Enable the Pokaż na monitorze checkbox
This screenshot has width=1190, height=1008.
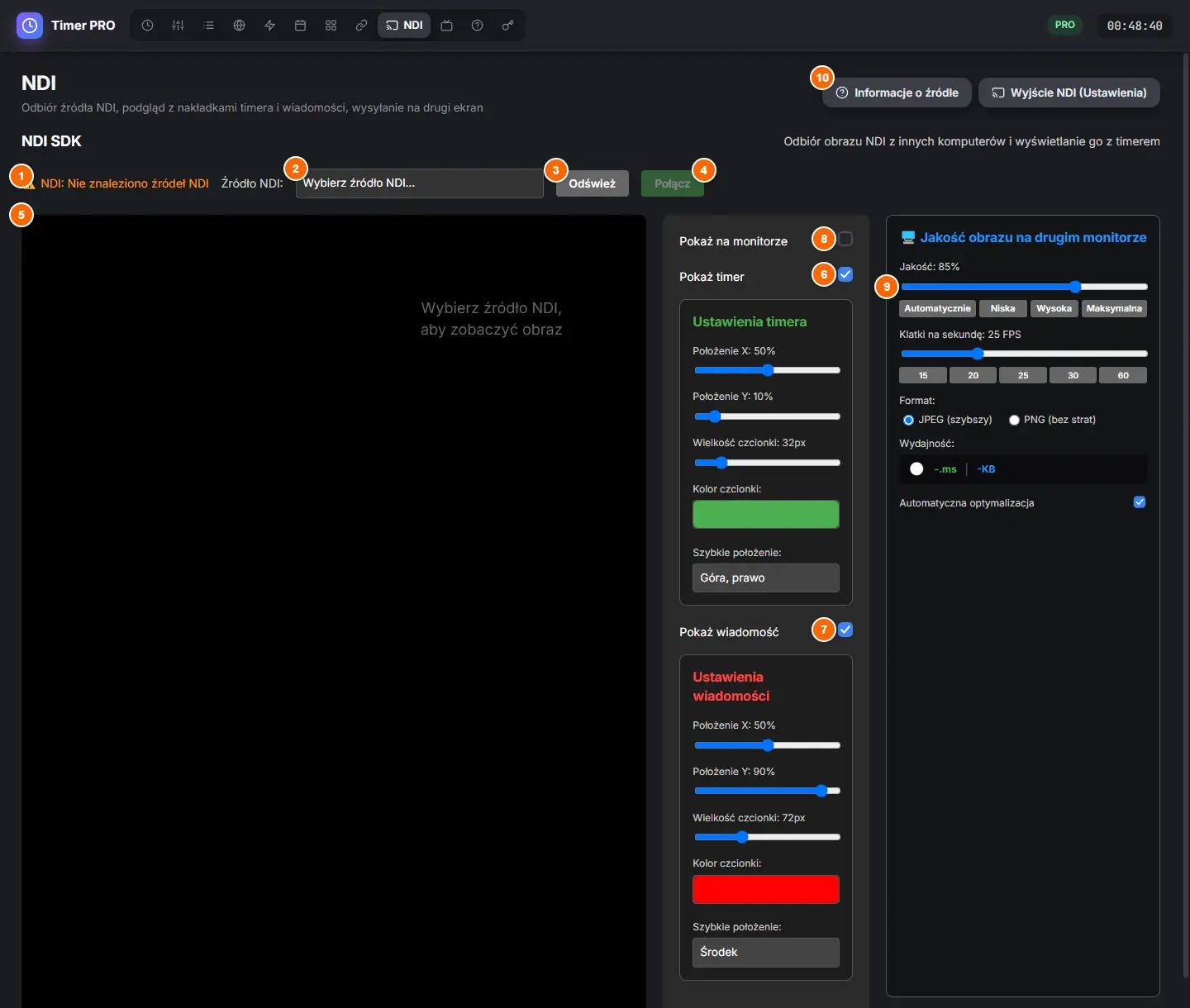click(x=845, y=239)
